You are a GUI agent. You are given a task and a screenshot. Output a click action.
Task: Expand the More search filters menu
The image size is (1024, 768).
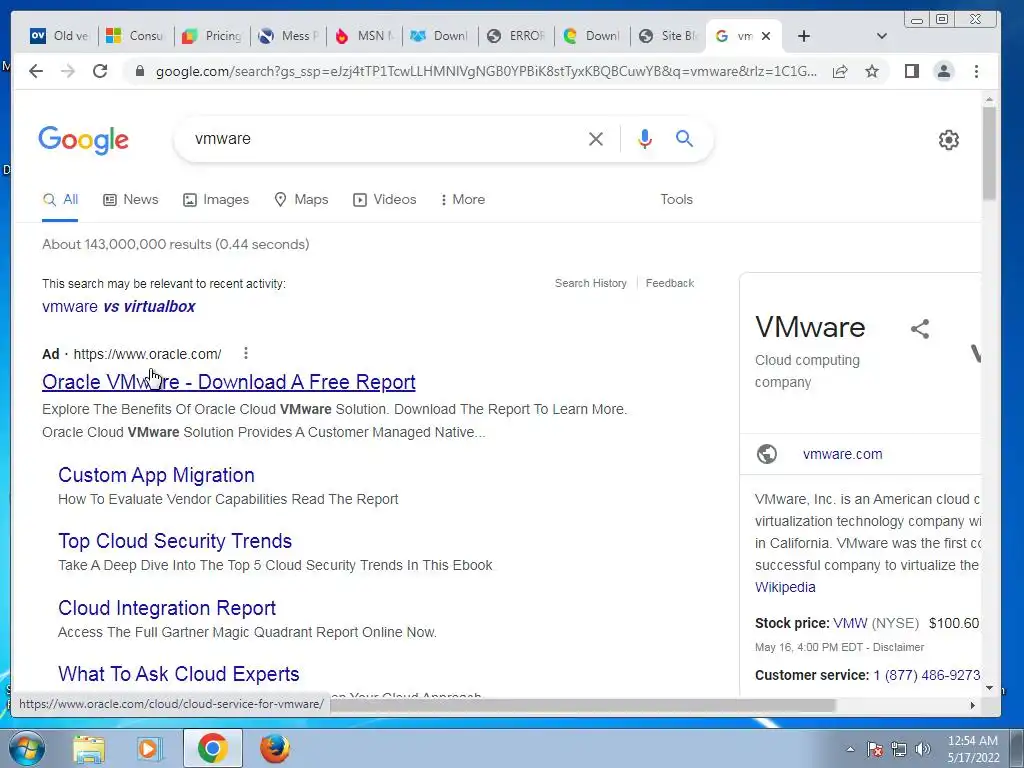click(463, 199)
